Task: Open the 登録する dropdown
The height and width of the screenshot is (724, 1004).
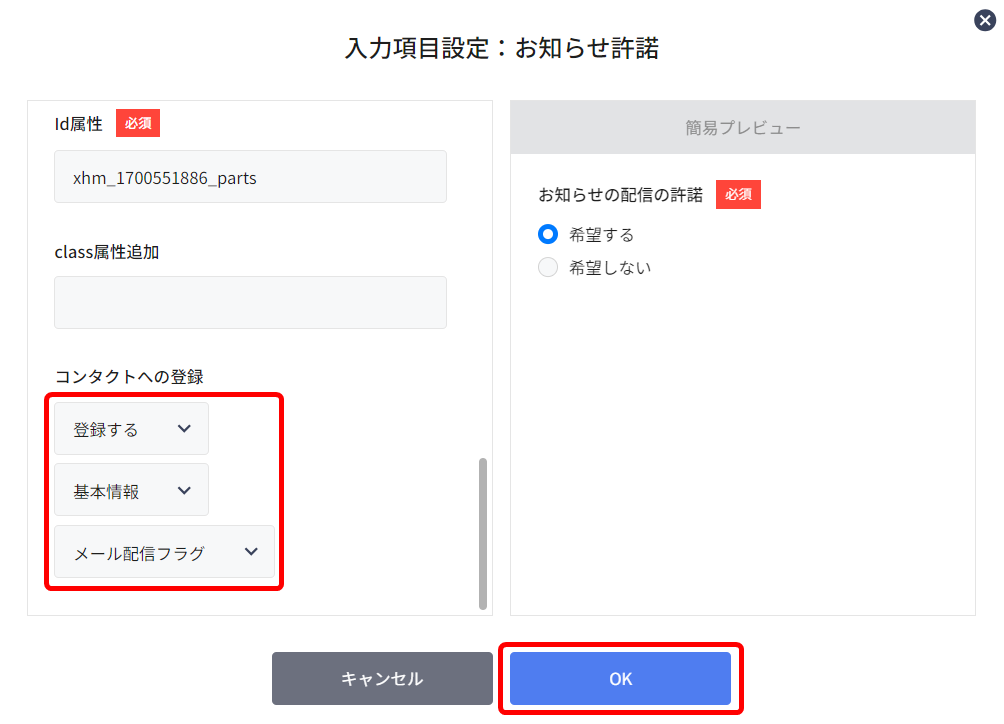Action: pyautogui.click(x=131, y=429)
